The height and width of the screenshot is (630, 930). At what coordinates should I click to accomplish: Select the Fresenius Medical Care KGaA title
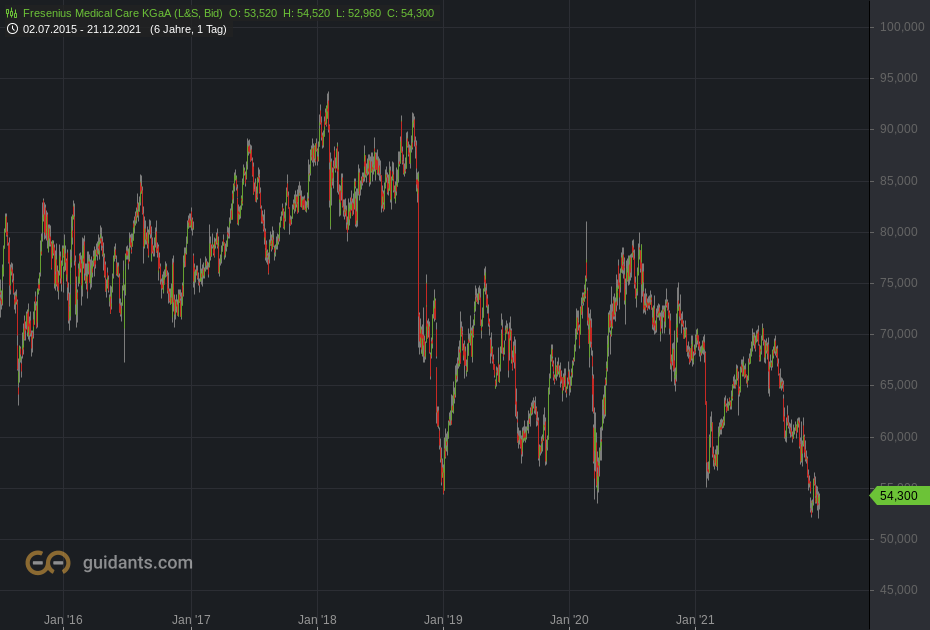(x=123, y=13)
